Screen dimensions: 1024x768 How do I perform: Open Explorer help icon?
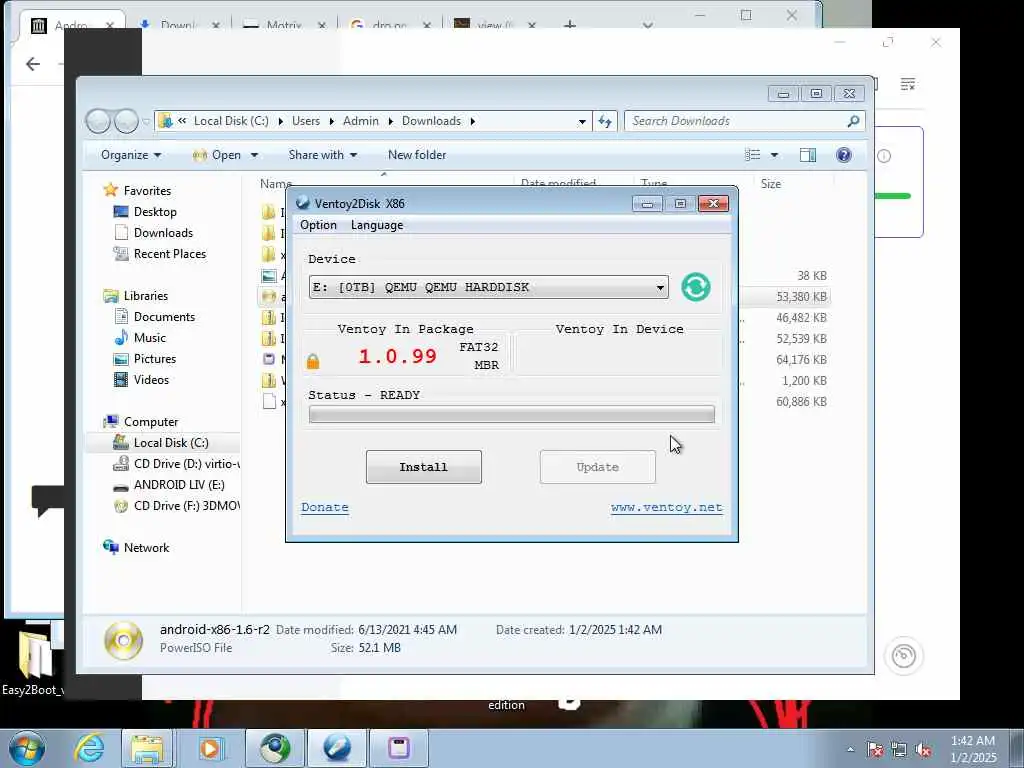pyautogui.click(x=844, y=155)
